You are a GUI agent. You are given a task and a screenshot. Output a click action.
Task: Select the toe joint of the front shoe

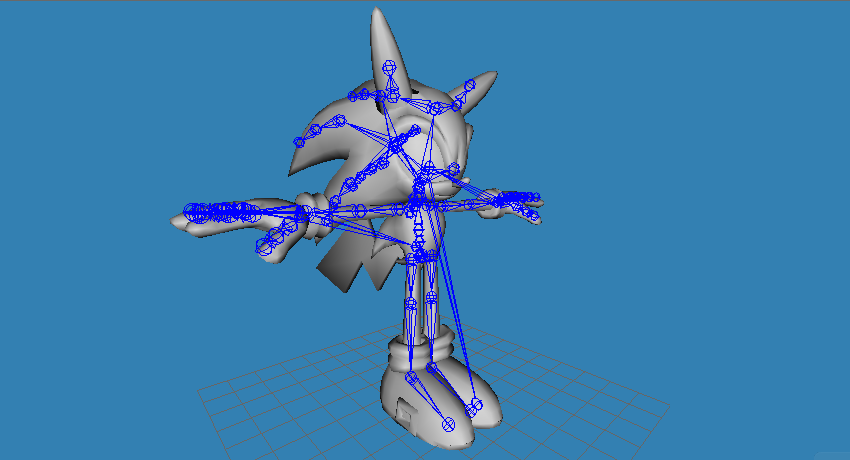[x=448, y=425]
